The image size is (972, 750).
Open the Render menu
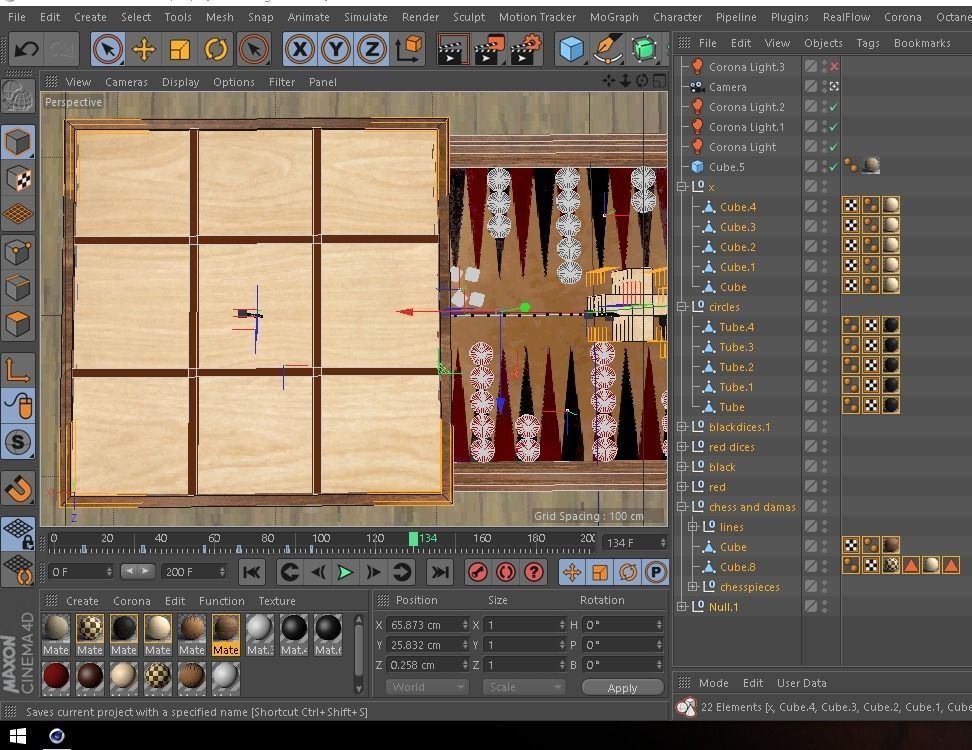pyautogui.click(x=420, y=17)
